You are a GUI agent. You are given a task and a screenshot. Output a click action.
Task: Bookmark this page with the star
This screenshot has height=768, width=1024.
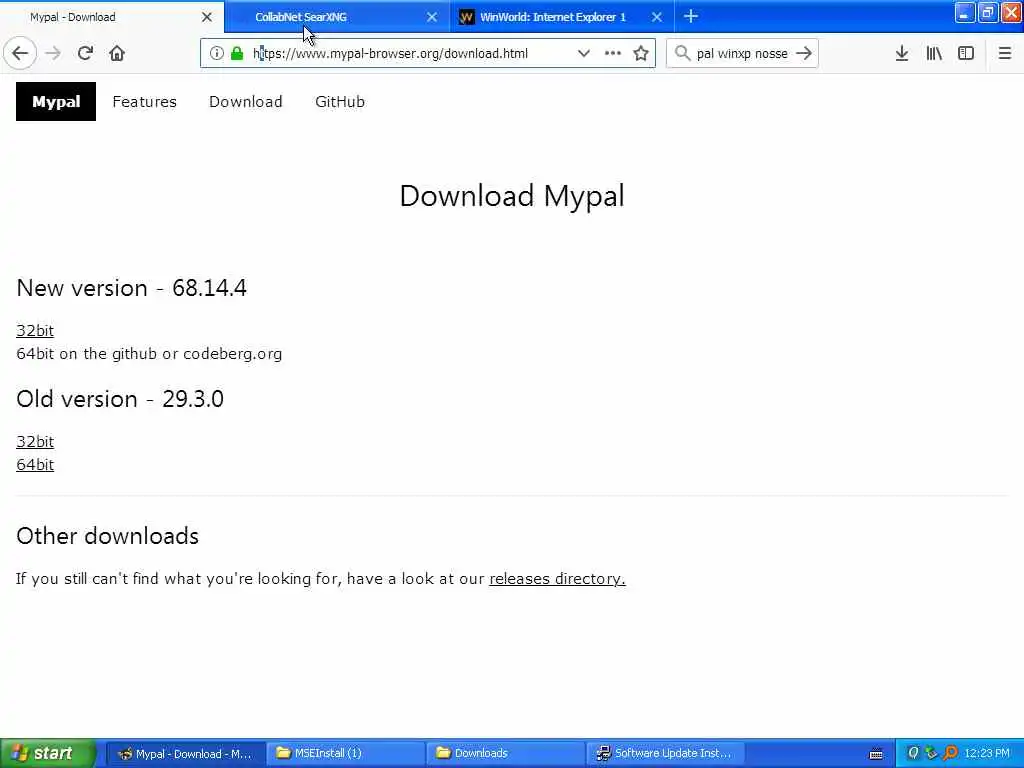641,54
